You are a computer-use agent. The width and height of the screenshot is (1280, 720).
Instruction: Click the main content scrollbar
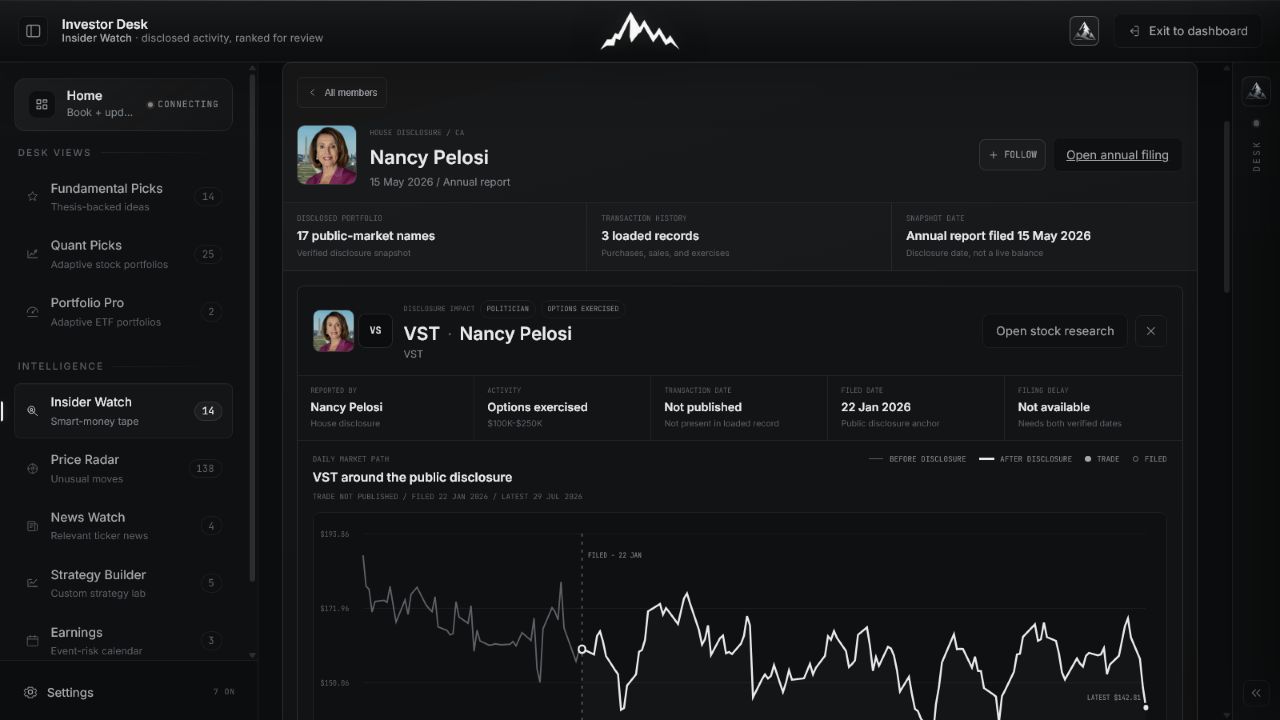click(1227, 207)
